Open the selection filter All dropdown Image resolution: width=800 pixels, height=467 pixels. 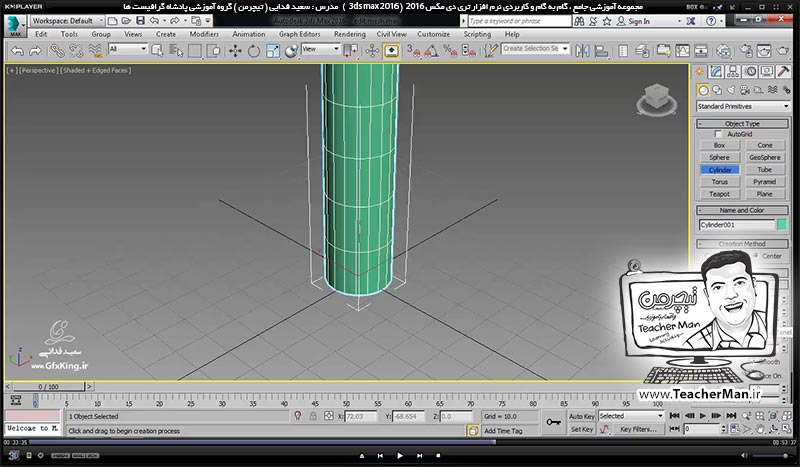pyautogui.click(x=128, y=49)
